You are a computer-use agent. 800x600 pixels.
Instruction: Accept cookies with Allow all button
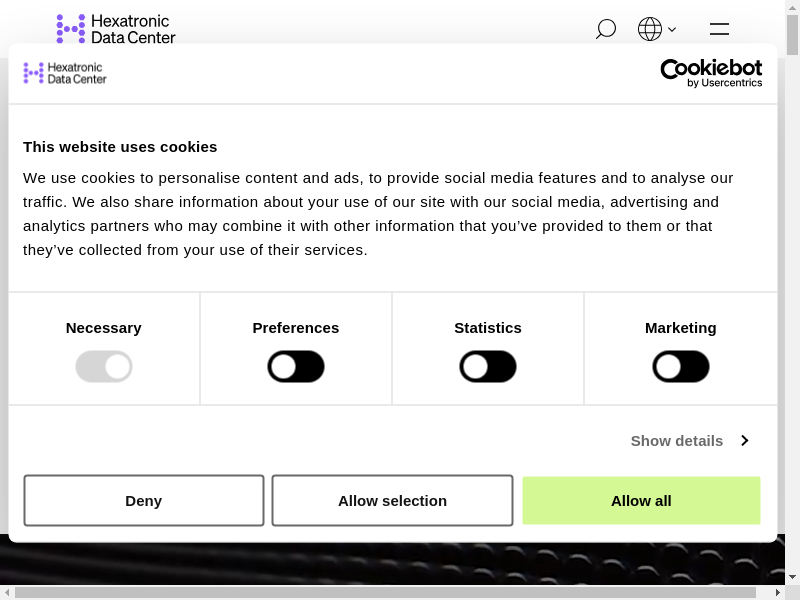point(641,501)
